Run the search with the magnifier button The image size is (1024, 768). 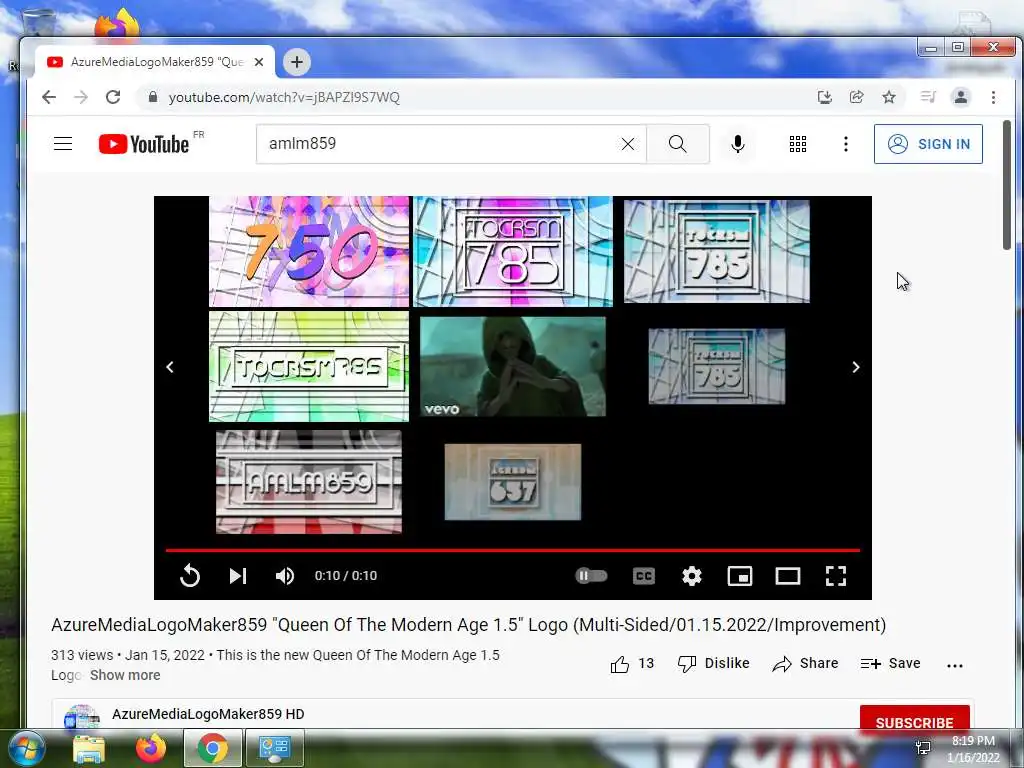(x=678, y=144)
